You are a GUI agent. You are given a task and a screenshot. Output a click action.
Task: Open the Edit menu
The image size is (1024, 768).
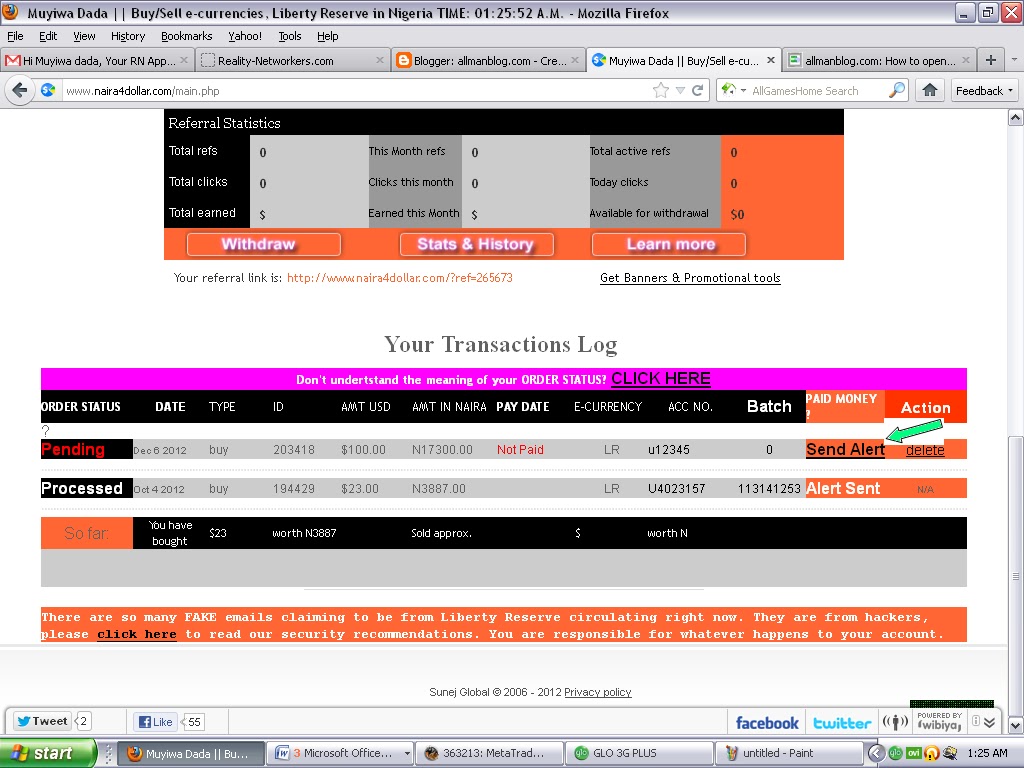point(48,36)
